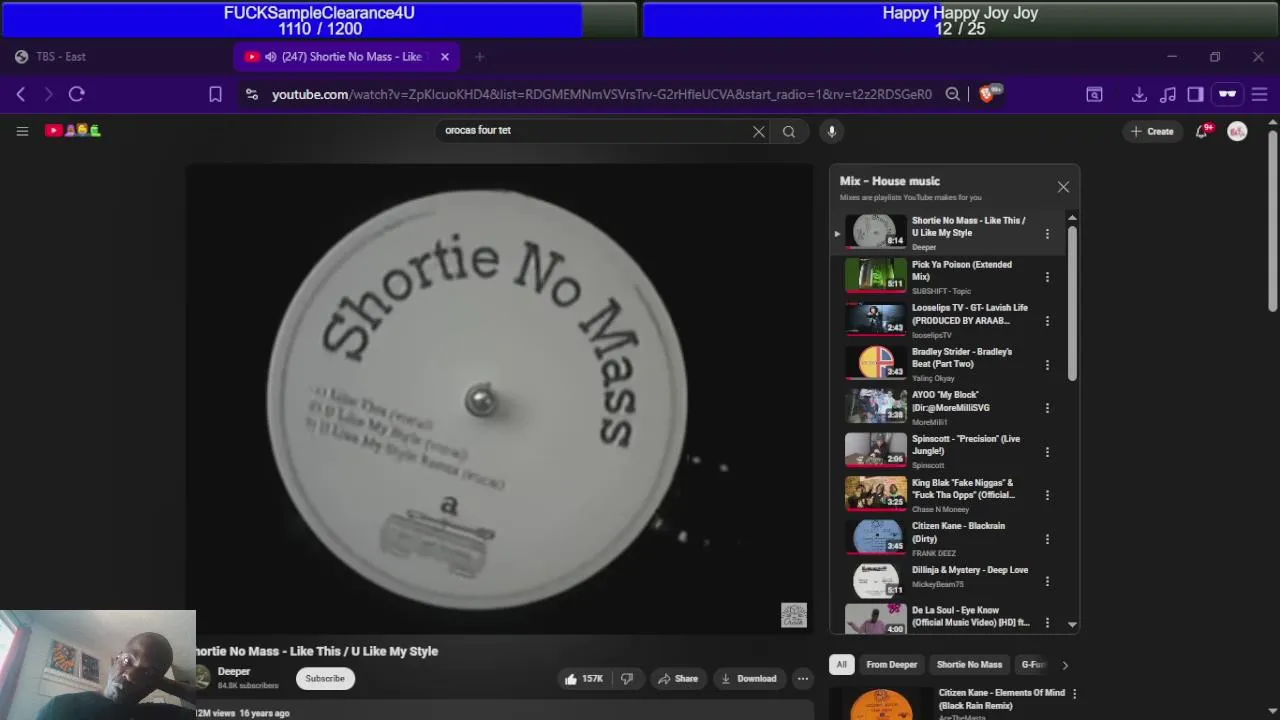Open options menu for Spinscott Precision

click(x=1047, y=452)
